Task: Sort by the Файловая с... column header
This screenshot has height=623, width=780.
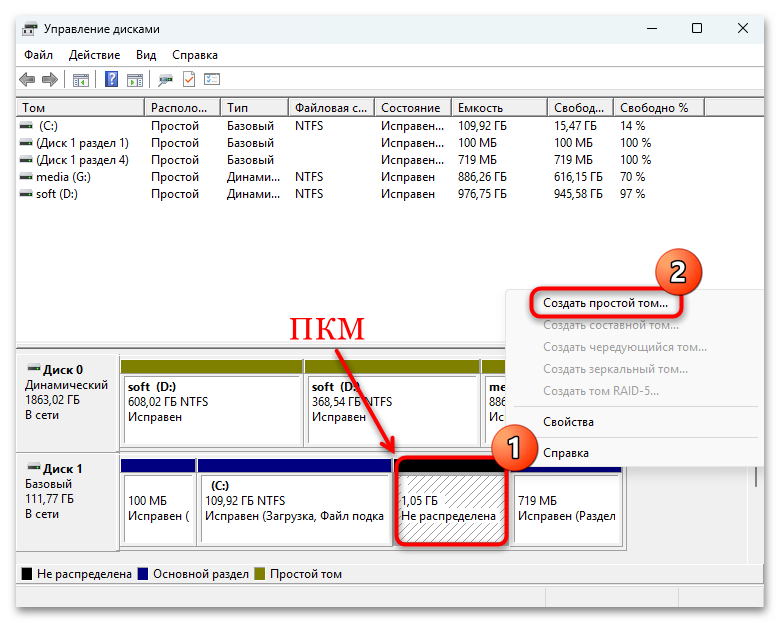Action: [331, 107]
